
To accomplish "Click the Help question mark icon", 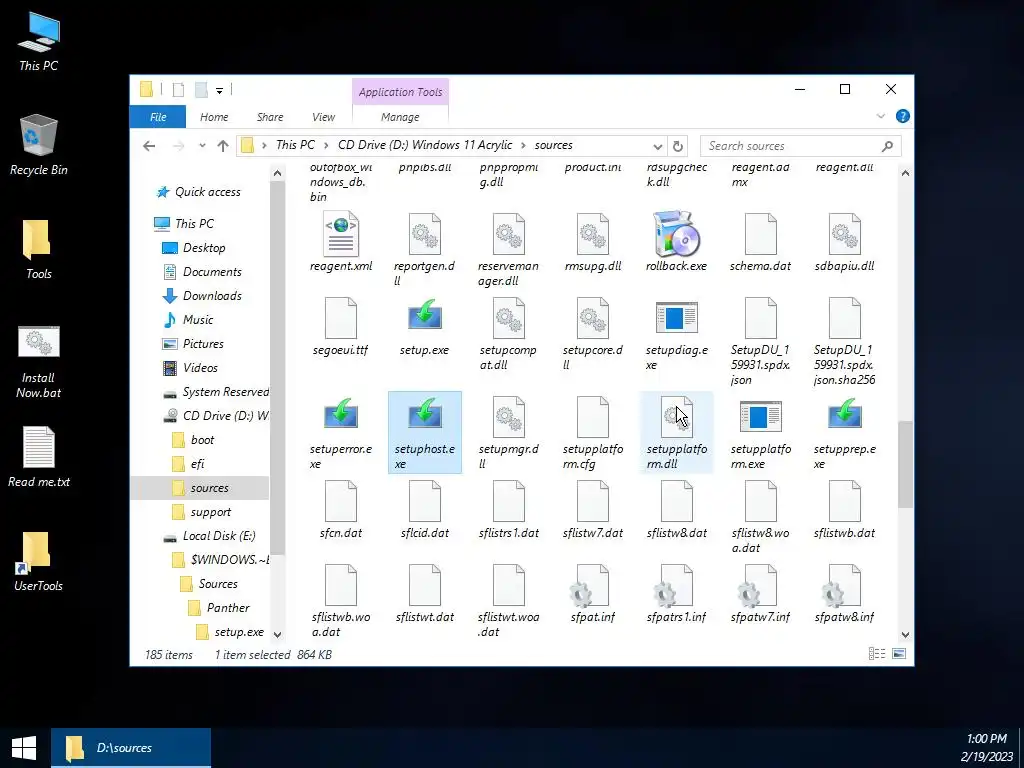I will [903, 116].
